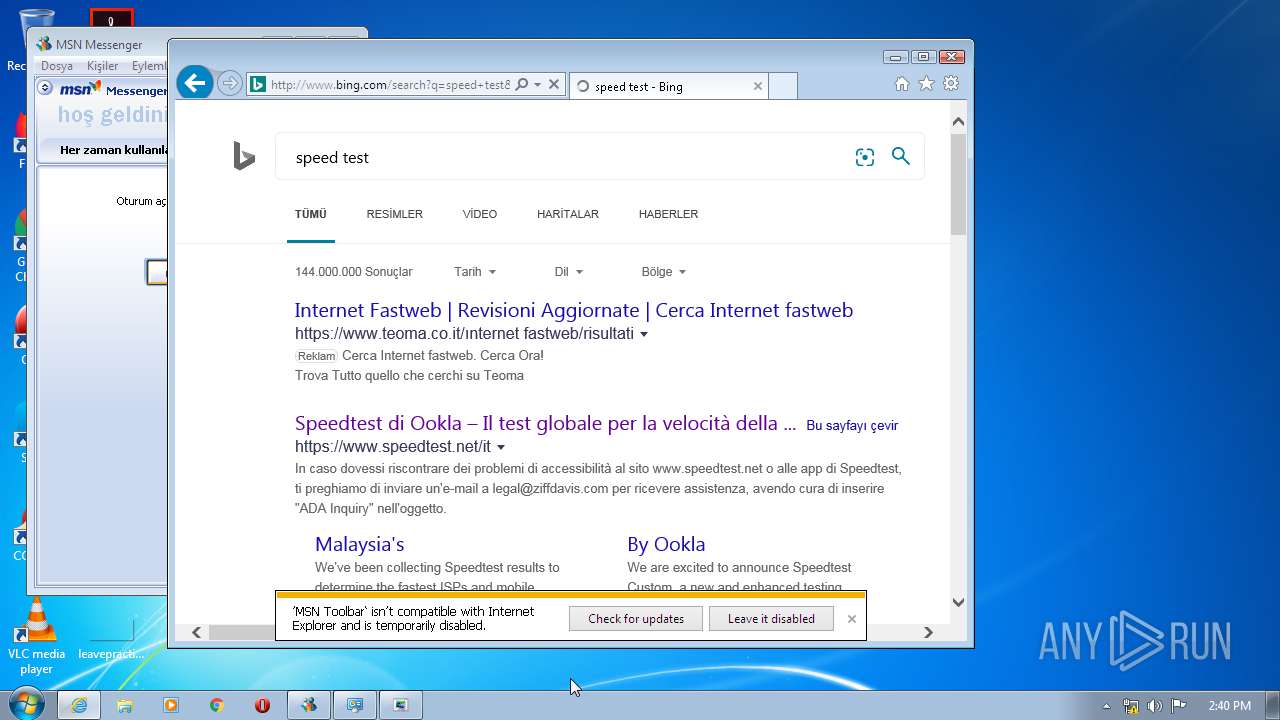Open Google Chrome taskbar icon
This screenshot has width=1280, height=720.
tap(217, 705)
